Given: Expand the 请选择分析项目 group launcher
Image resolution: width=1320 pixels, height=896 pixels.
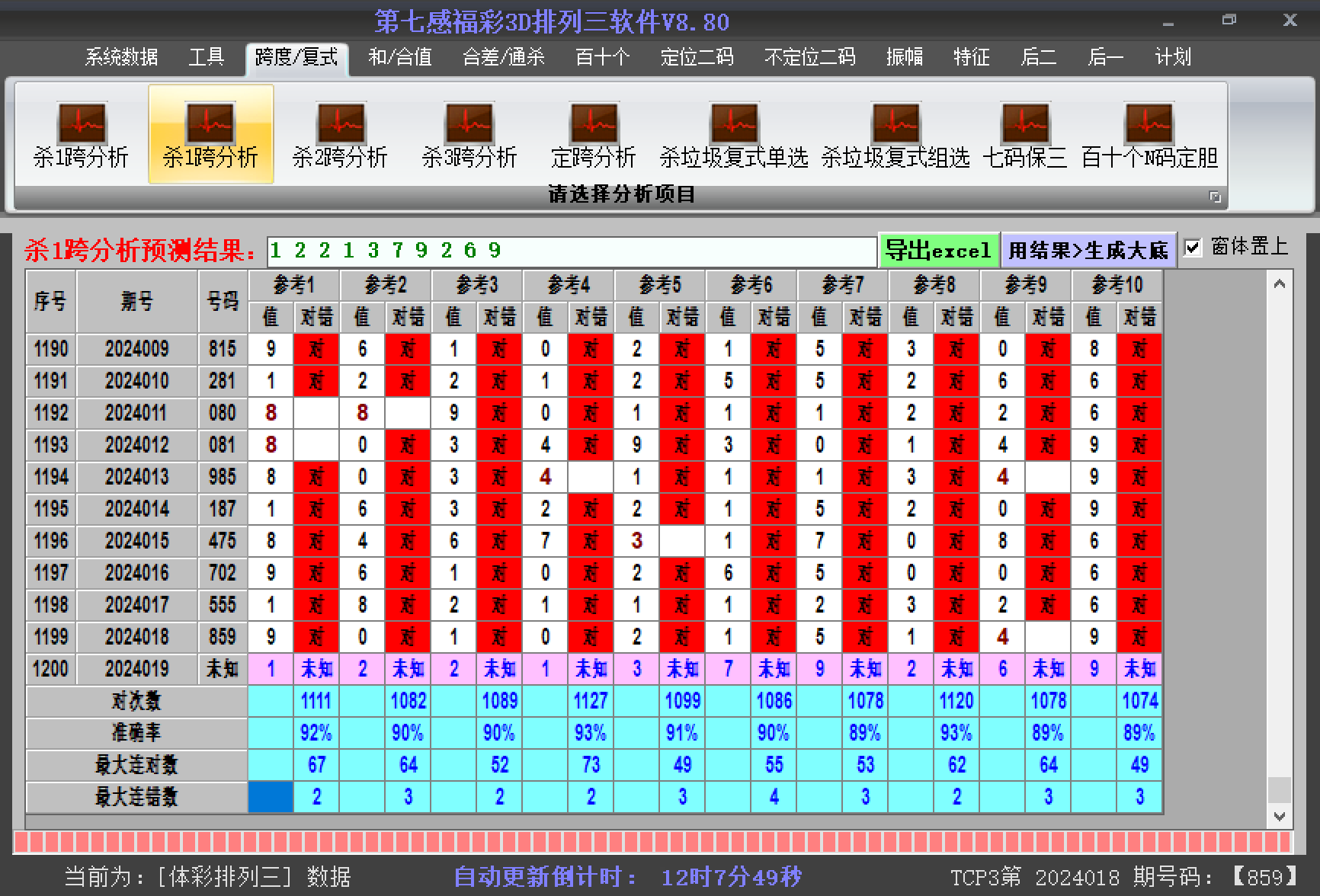Looking at the screenshot, I should point(1215,197).
